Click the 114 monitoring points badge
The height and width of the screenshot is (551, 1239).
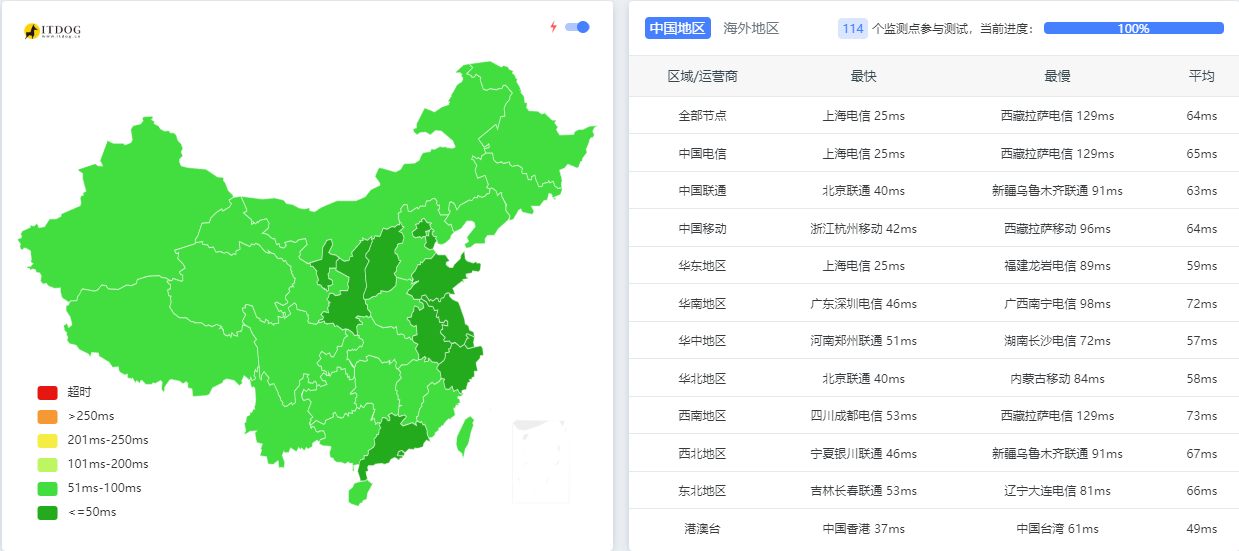(x=852, y=29)
